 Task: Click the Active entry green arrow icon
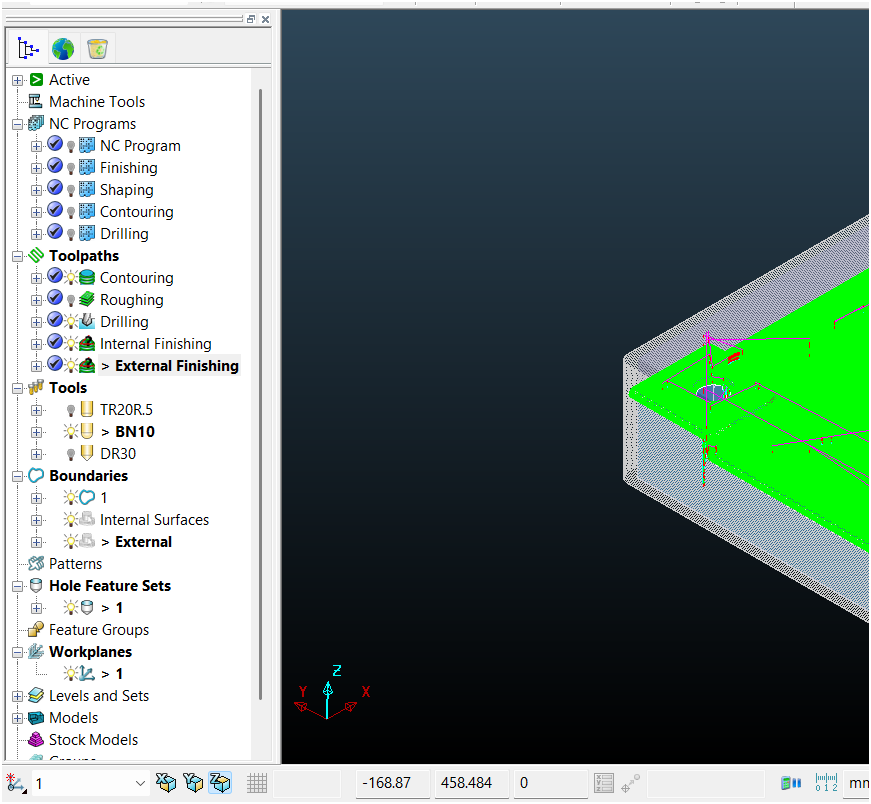click(36, 79)
